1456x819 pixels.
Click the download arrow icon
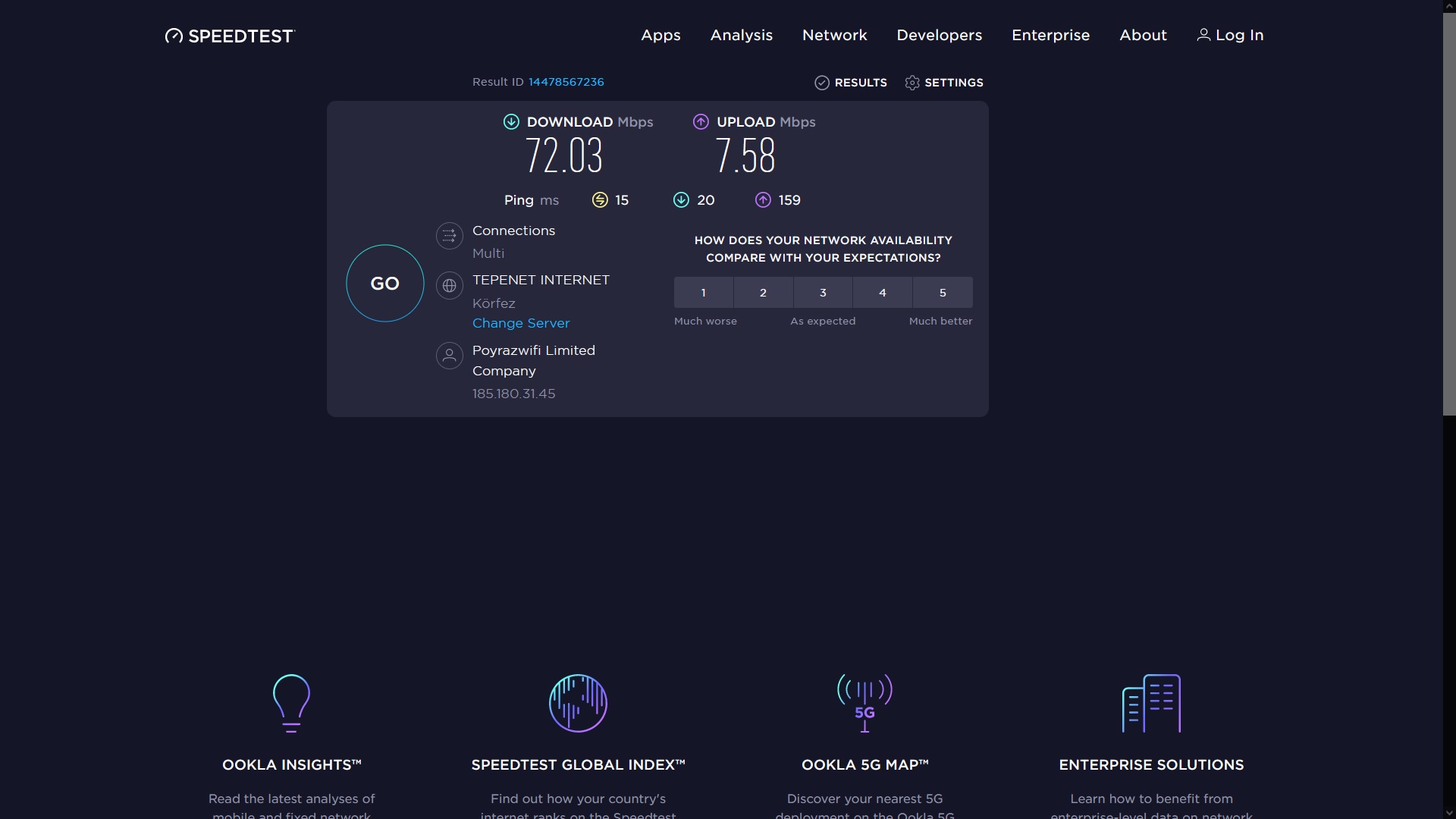pyautogui.click(x=511, y=122)
